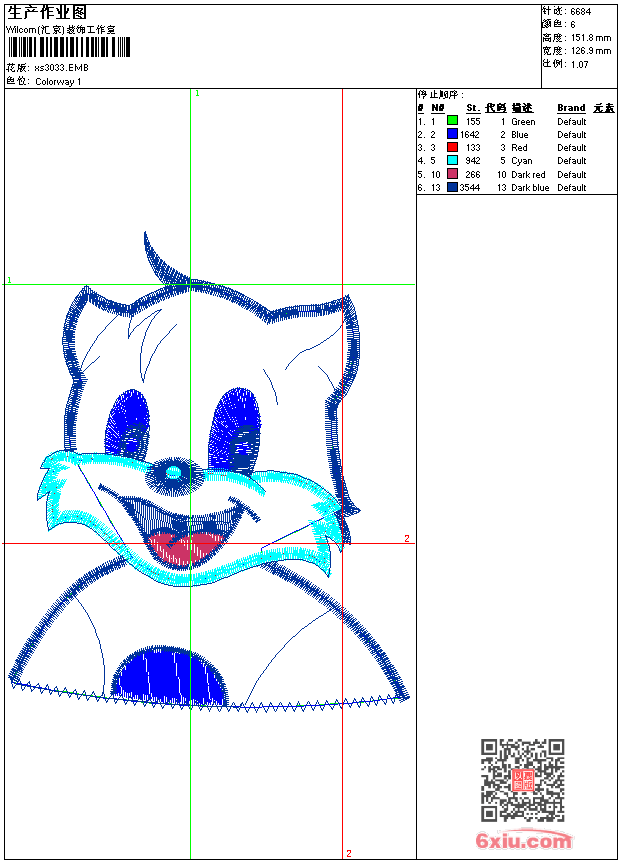The height and width of the screenshot is (860, 620).
Task: Pick the Red color swatch
Action: tap(452, 148)
